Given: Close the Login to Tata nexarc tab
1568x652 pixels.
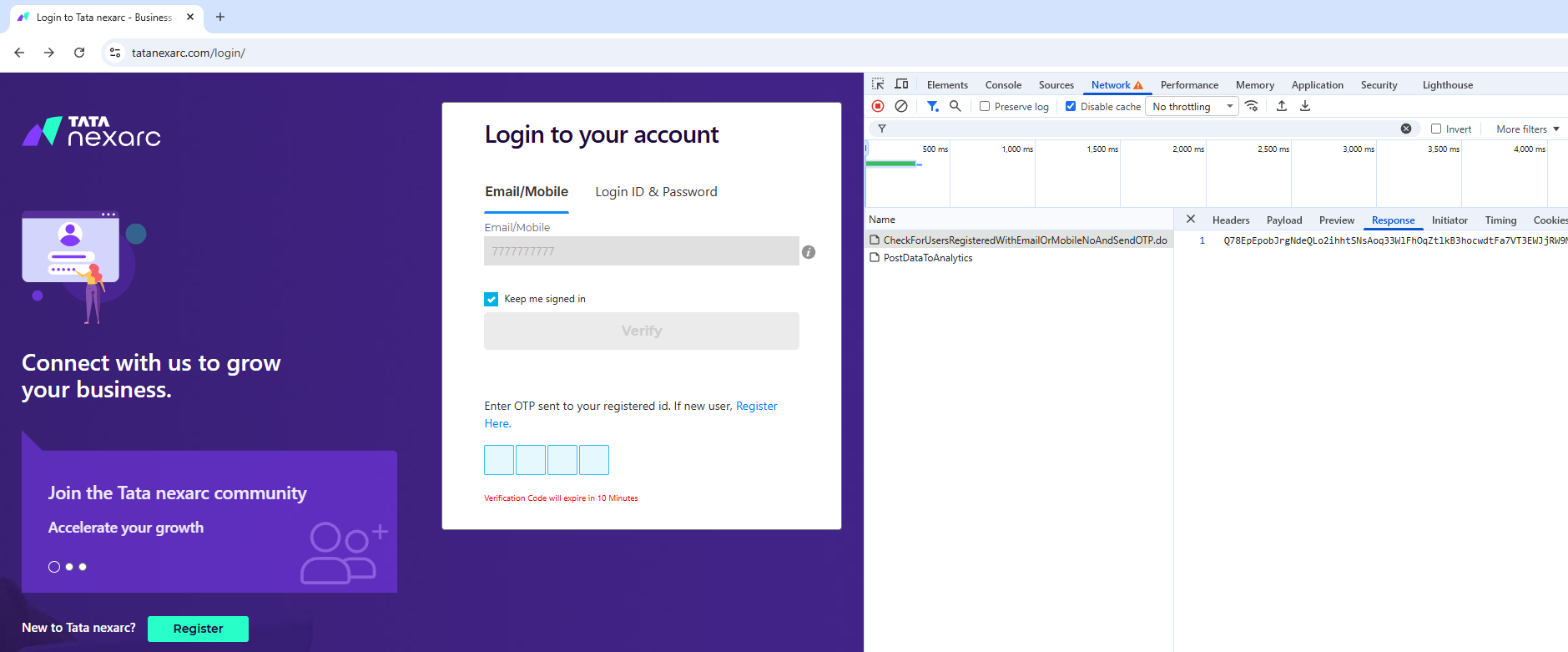Looking at the screenshot, I should tap(190, 17).
